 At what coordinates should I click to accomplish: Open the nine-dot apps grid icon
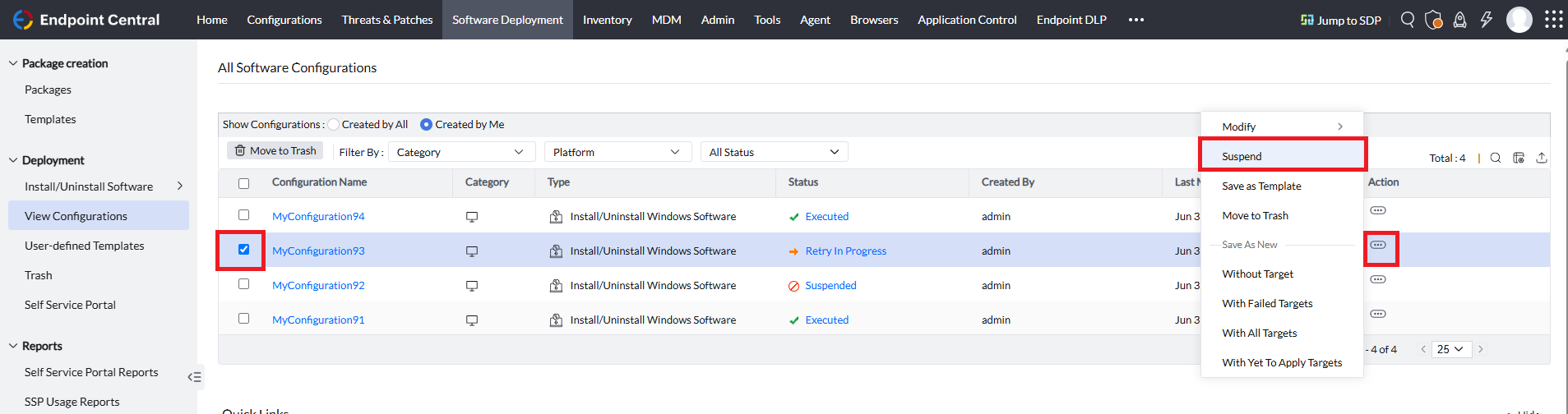click(1553, 20)
